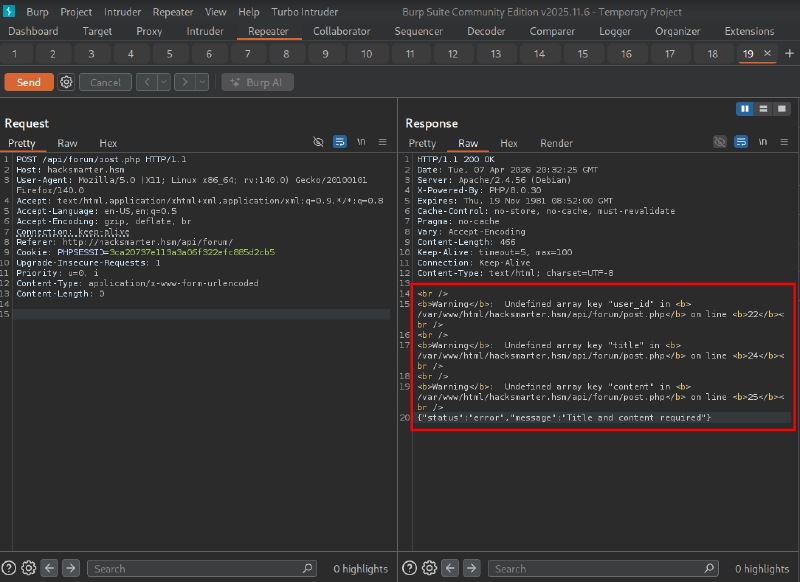Go back to previous request in history

(147, 82)
